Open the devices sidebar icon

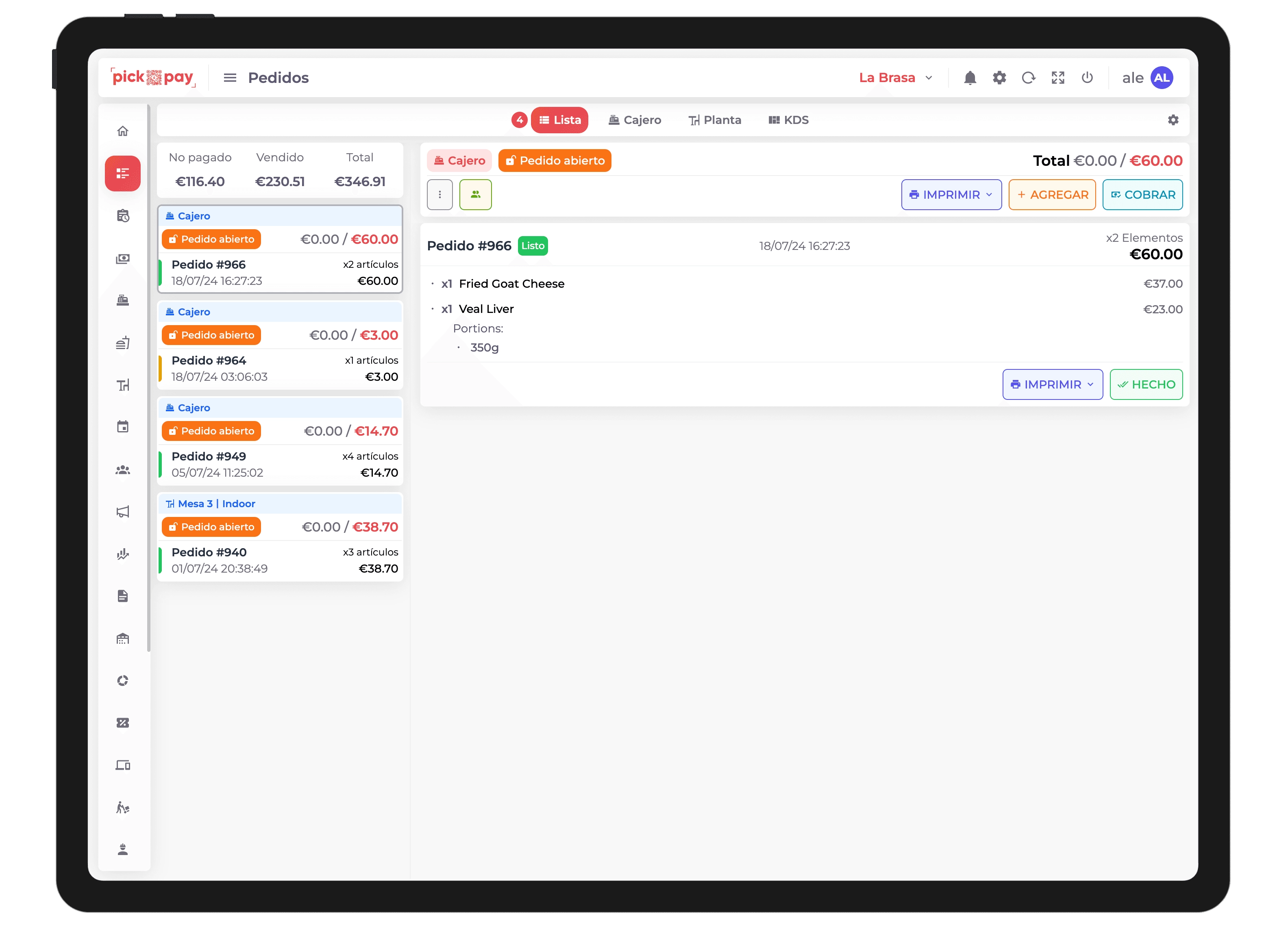coord(123,765)
